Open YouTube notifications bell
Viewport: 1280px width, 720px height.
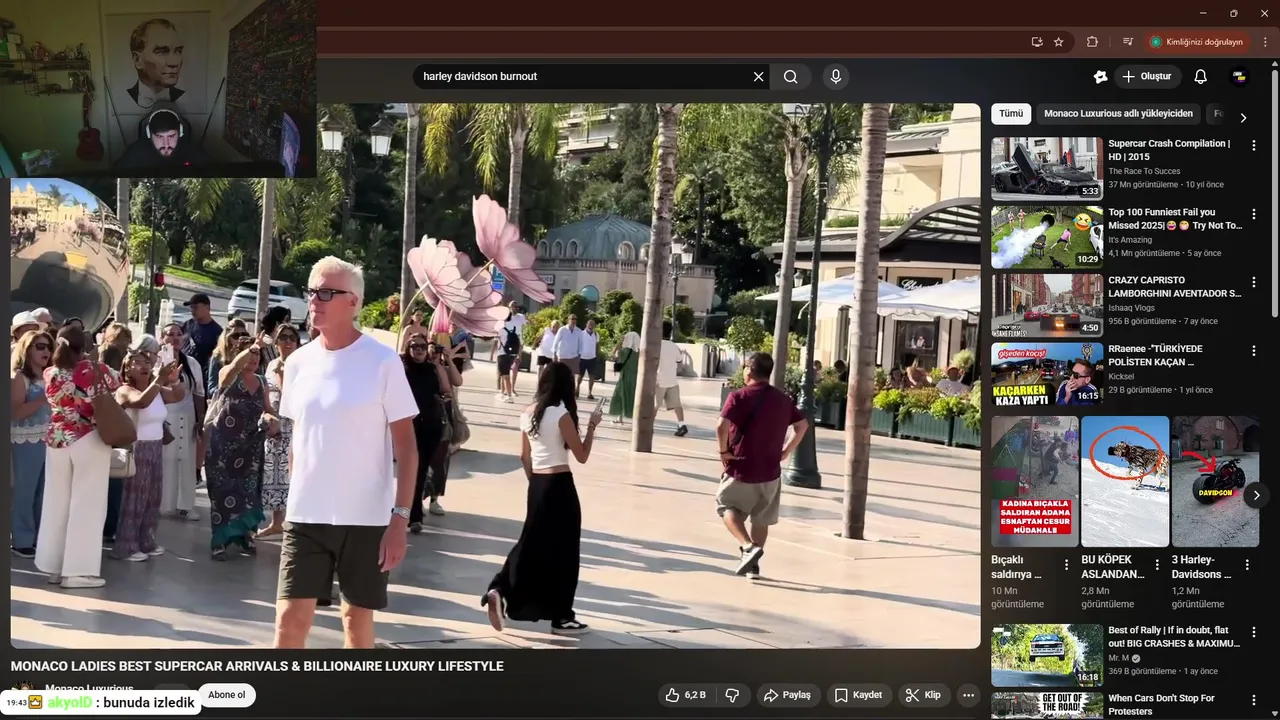1201,77
